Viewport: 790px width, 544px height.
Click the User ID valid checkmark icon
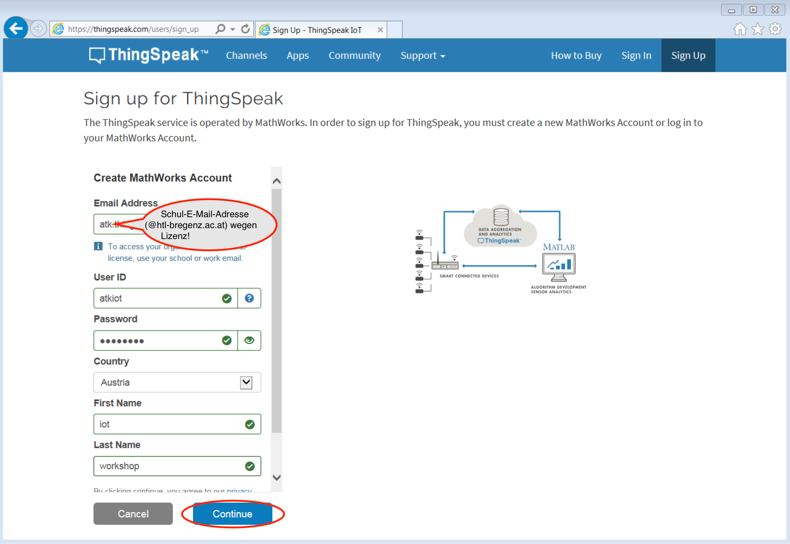click(227, 299)
